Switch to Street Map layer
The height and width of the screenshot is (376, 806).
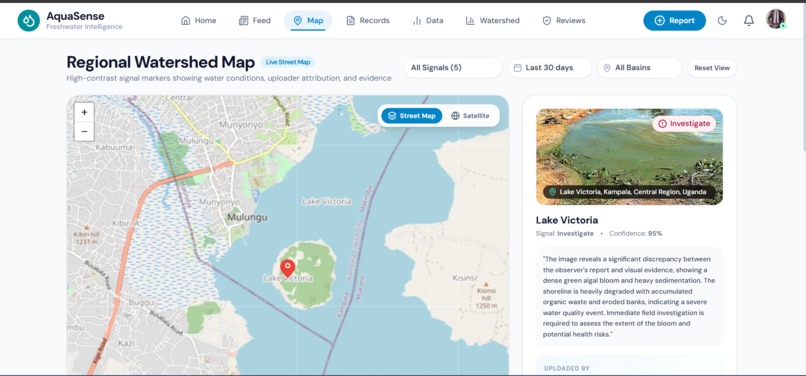pos(412,116)
